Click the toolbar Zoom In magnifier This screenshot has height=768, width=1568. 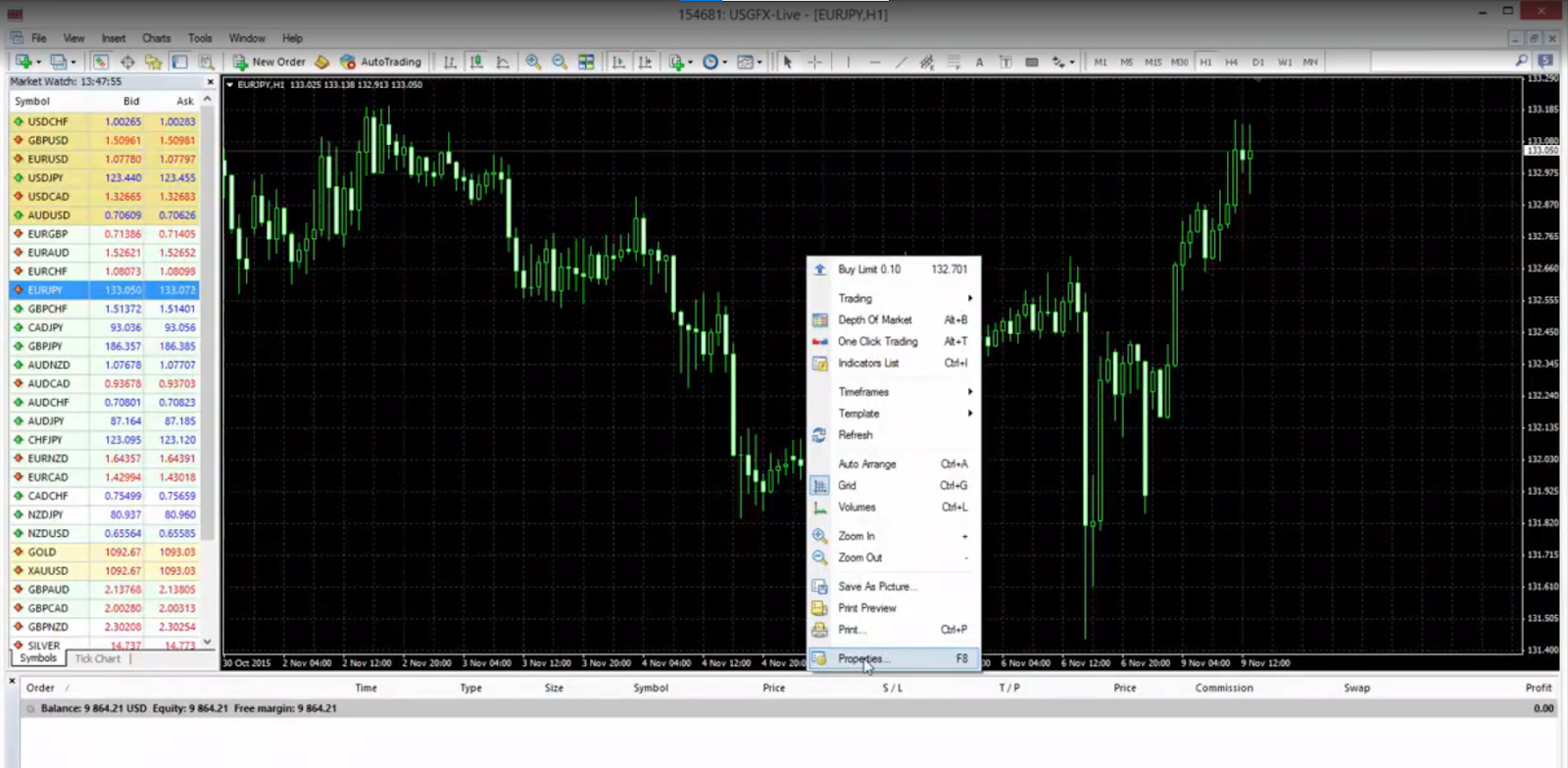tap(533, 62)
